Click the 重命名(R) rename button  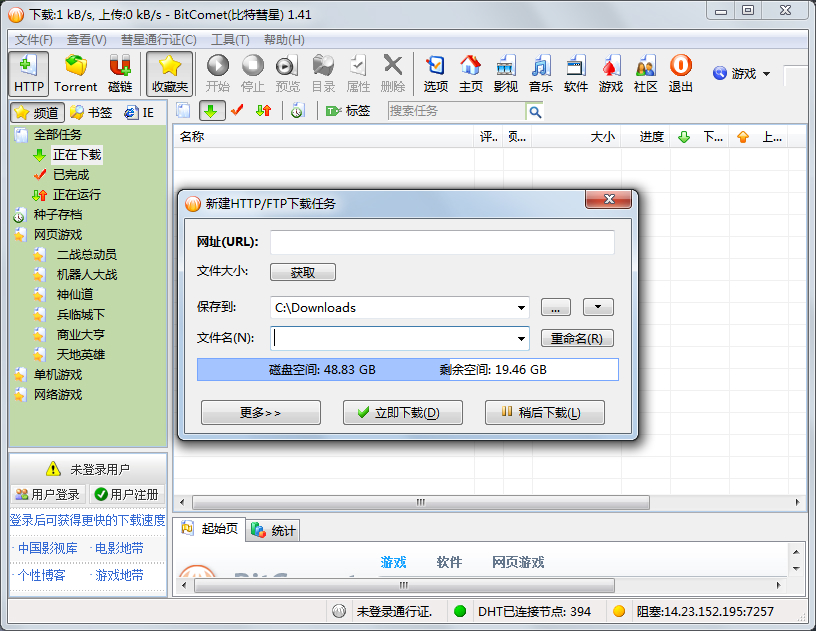tap(577, 339)
